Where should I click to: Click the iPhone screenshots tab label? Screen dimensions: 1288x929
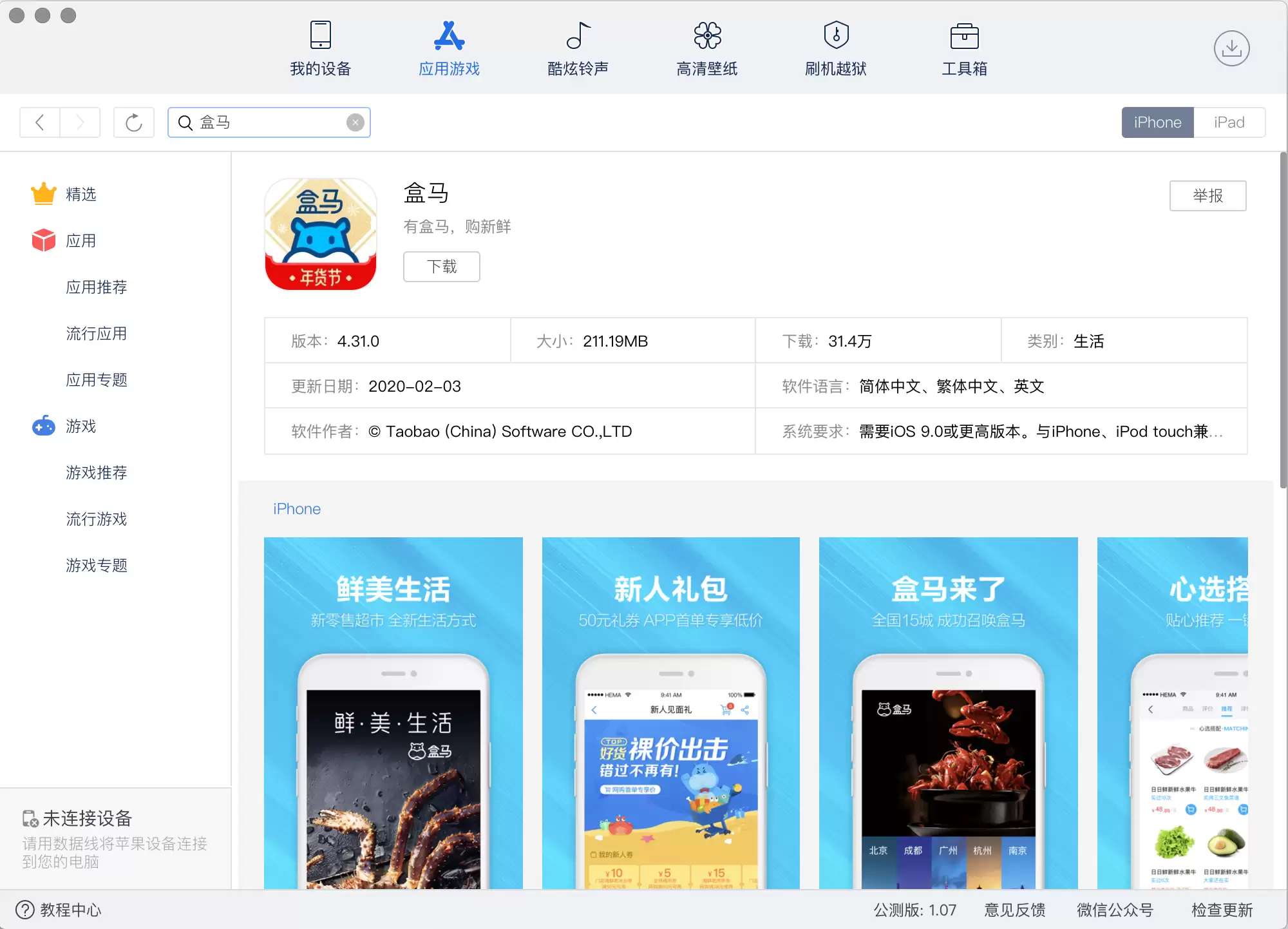297,509
